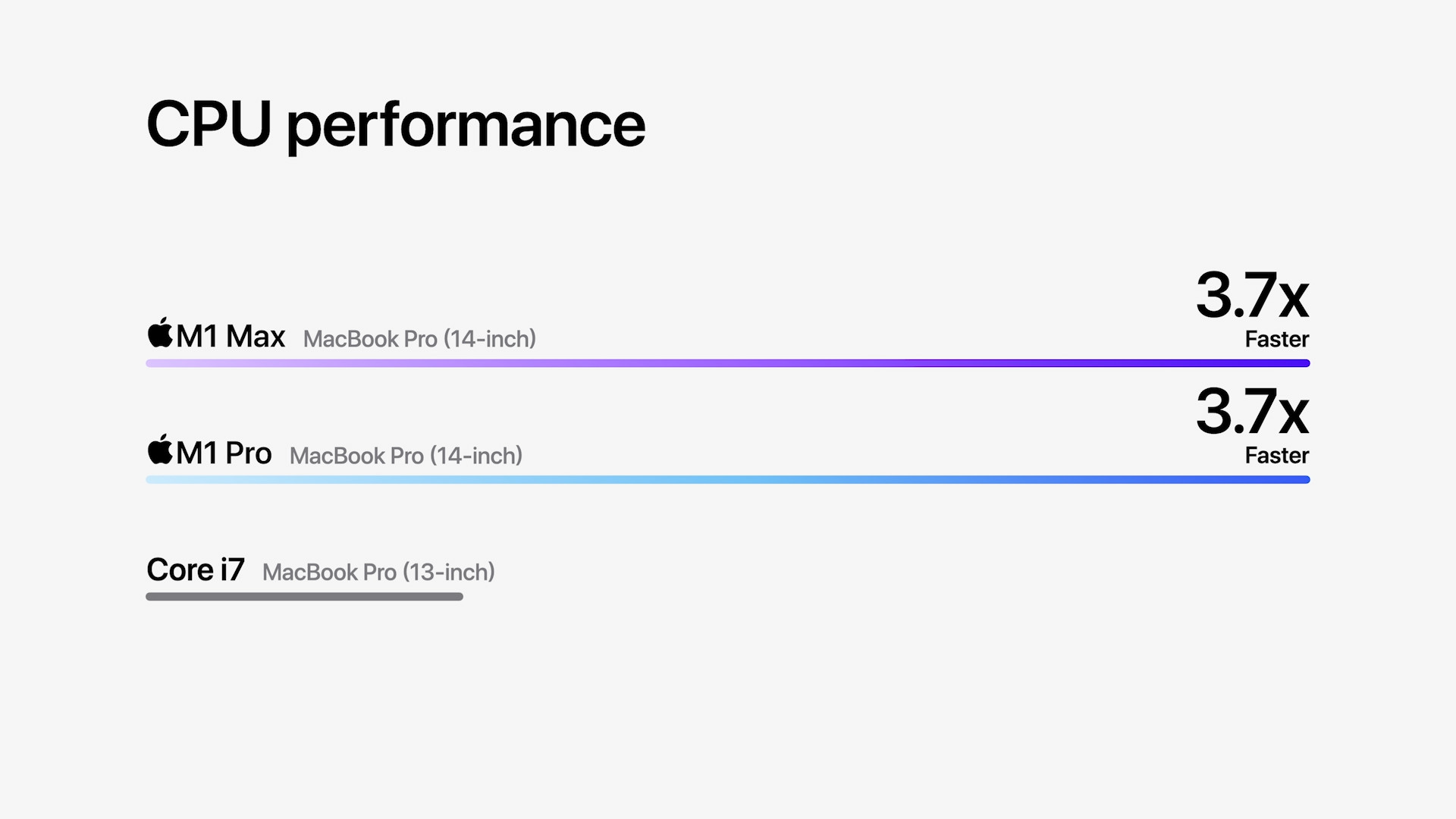
Task: Click the 3.7x figure above the purple bar
Action: click(x=1252, y=296)
